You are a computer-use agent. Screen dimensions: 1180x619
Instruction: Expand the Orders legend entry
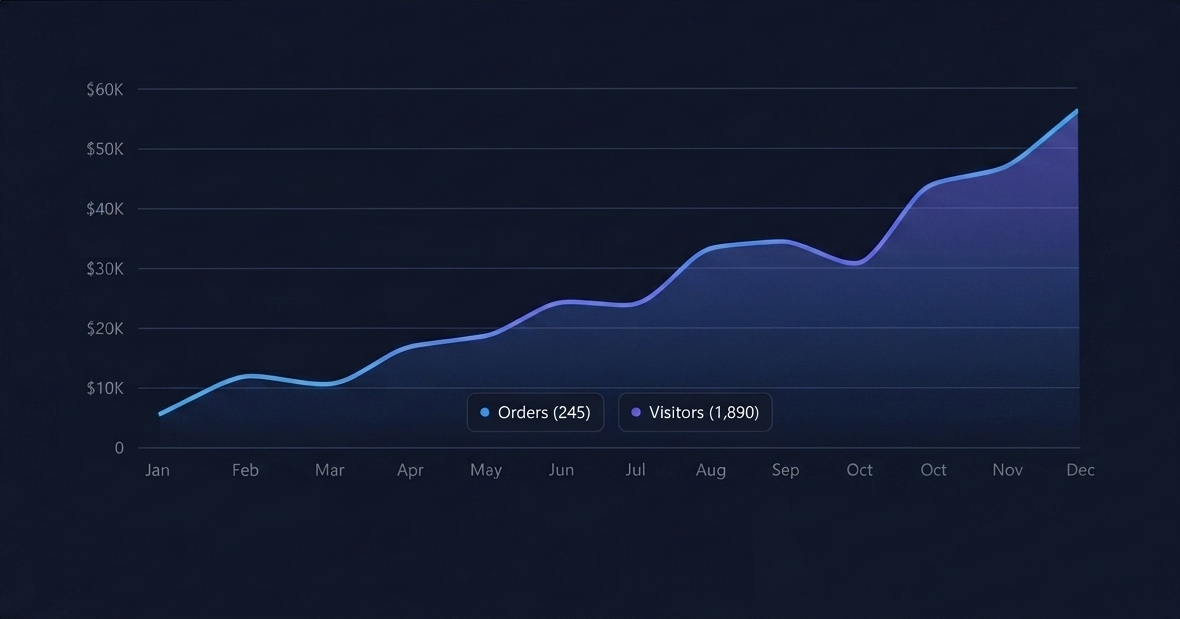(x=535, y=412)
